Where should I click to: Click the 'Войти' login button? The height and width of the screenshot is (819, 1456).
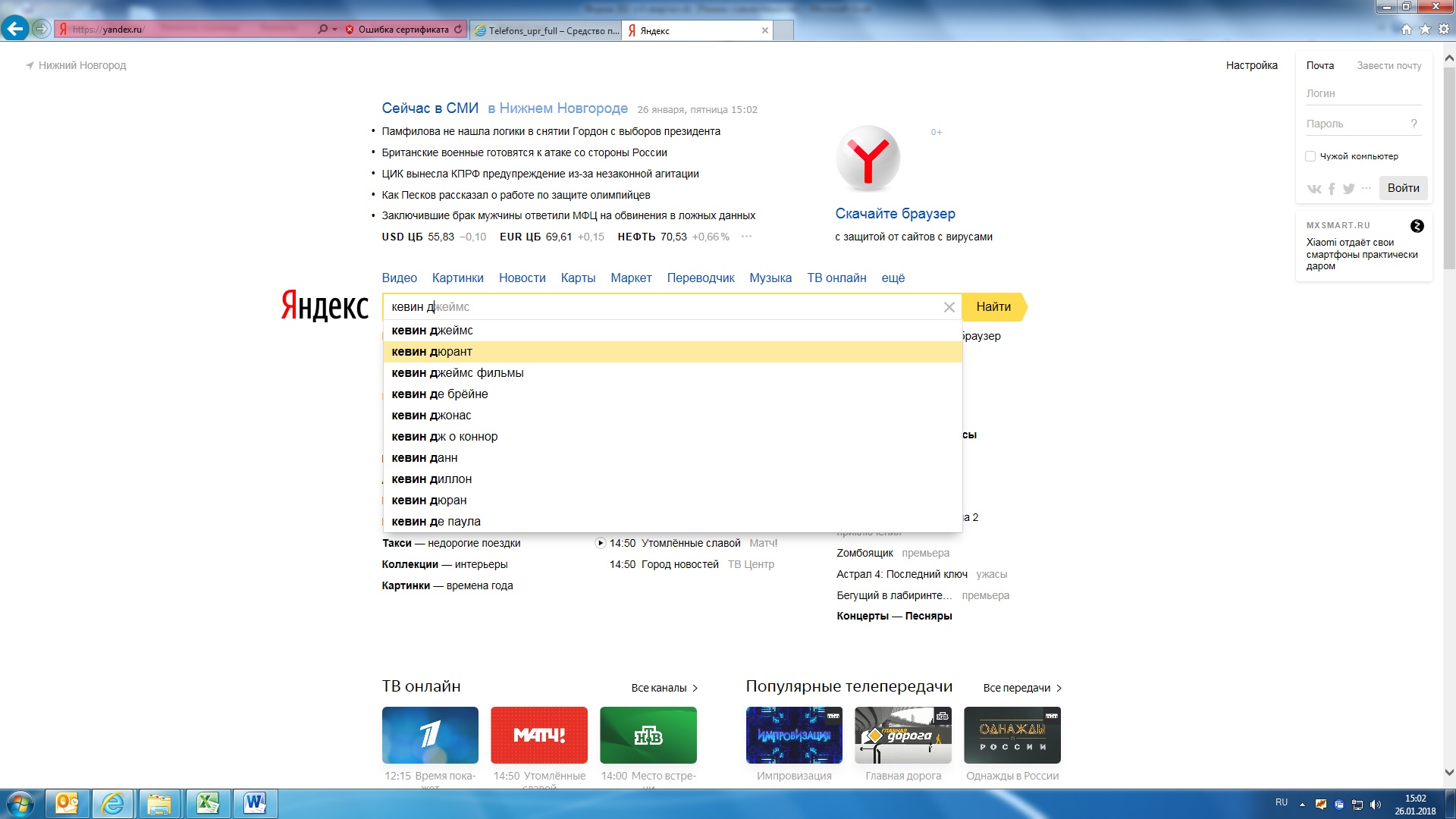(1403, 188)
